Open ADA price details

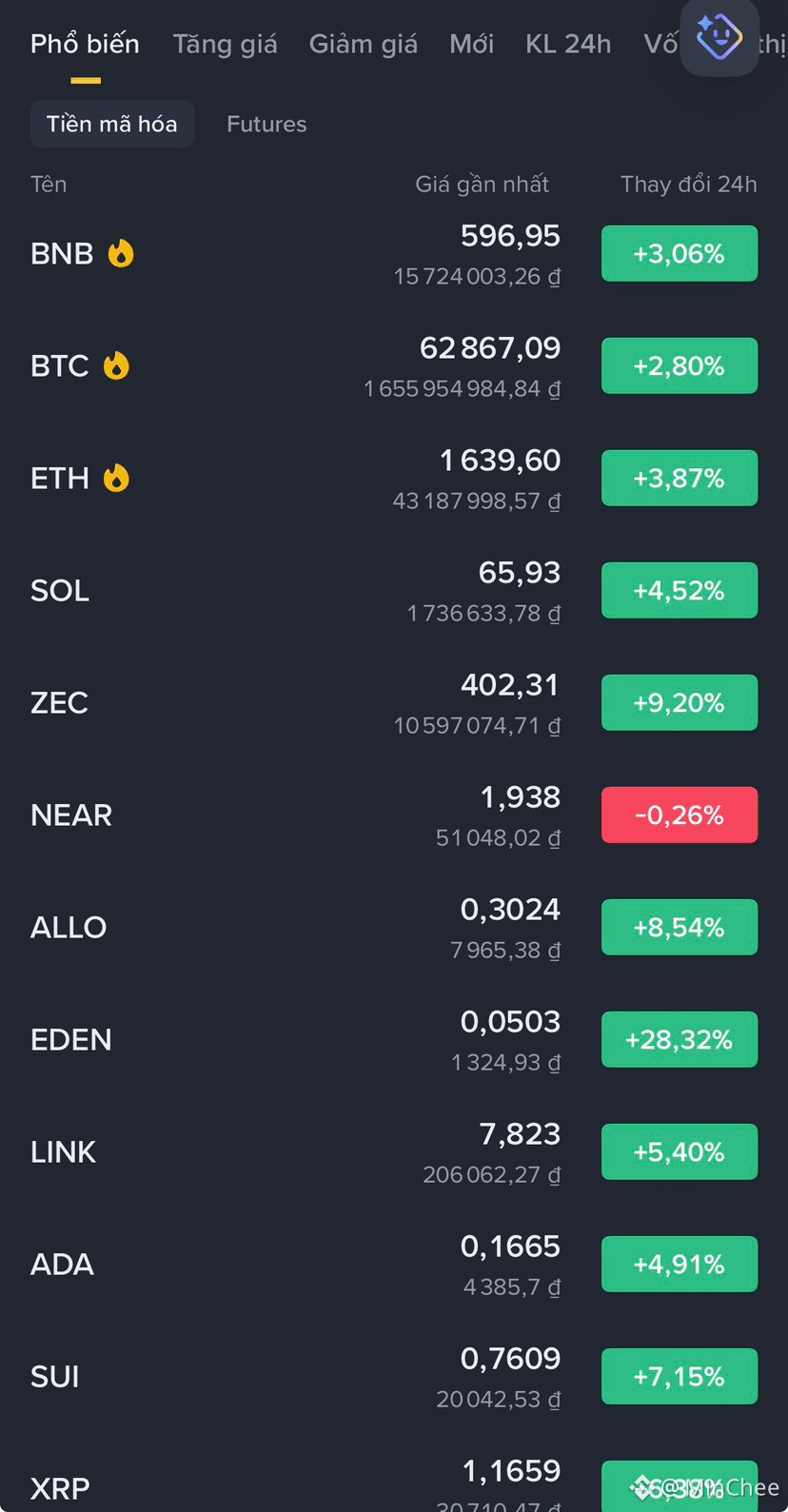coord(394,1264)
